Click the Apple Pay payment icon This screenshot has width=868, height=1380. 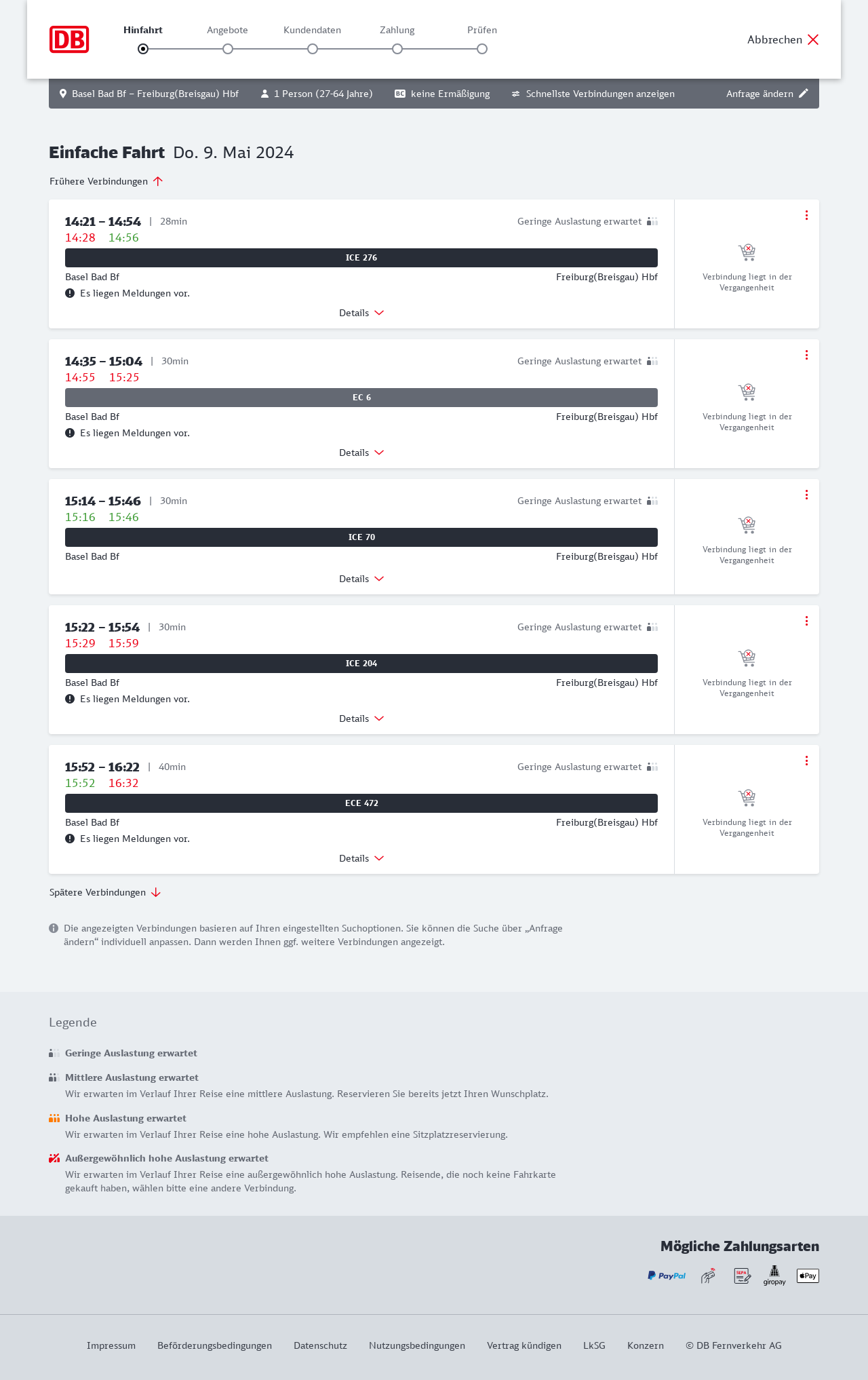(808, 1276)
